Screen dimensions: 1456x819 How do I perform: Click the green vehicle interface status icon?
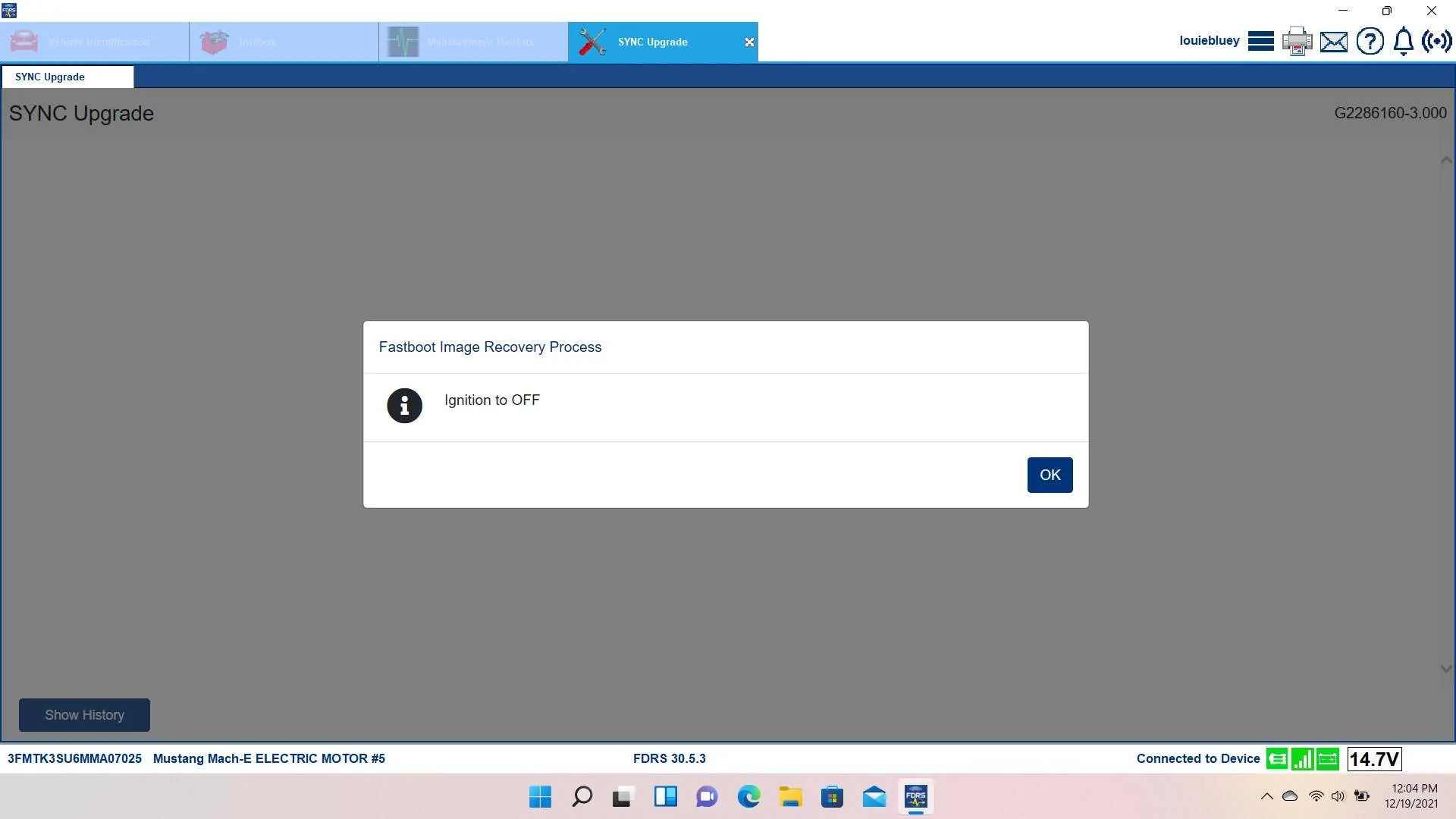[x=1277, y=759]
